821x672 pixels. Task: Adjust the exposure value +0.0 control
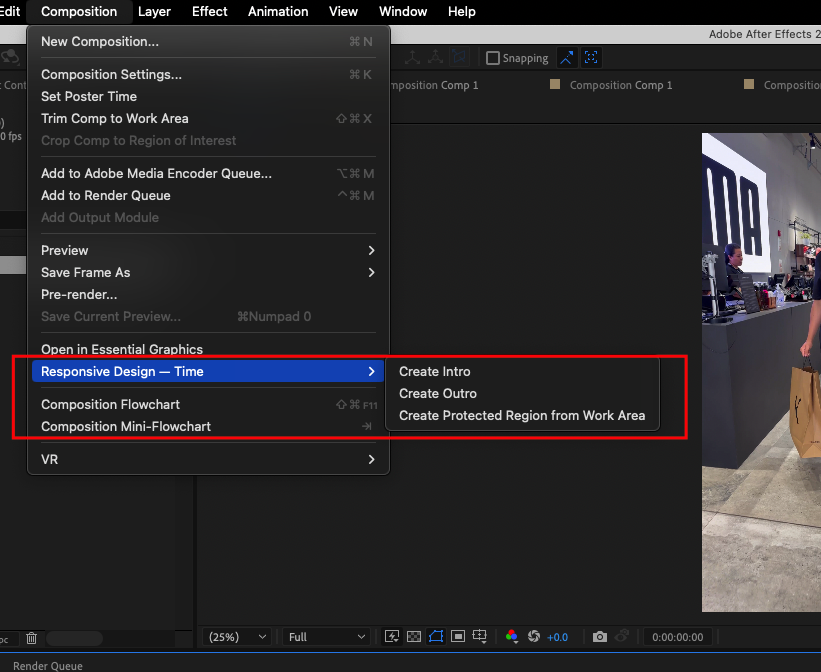558,636
